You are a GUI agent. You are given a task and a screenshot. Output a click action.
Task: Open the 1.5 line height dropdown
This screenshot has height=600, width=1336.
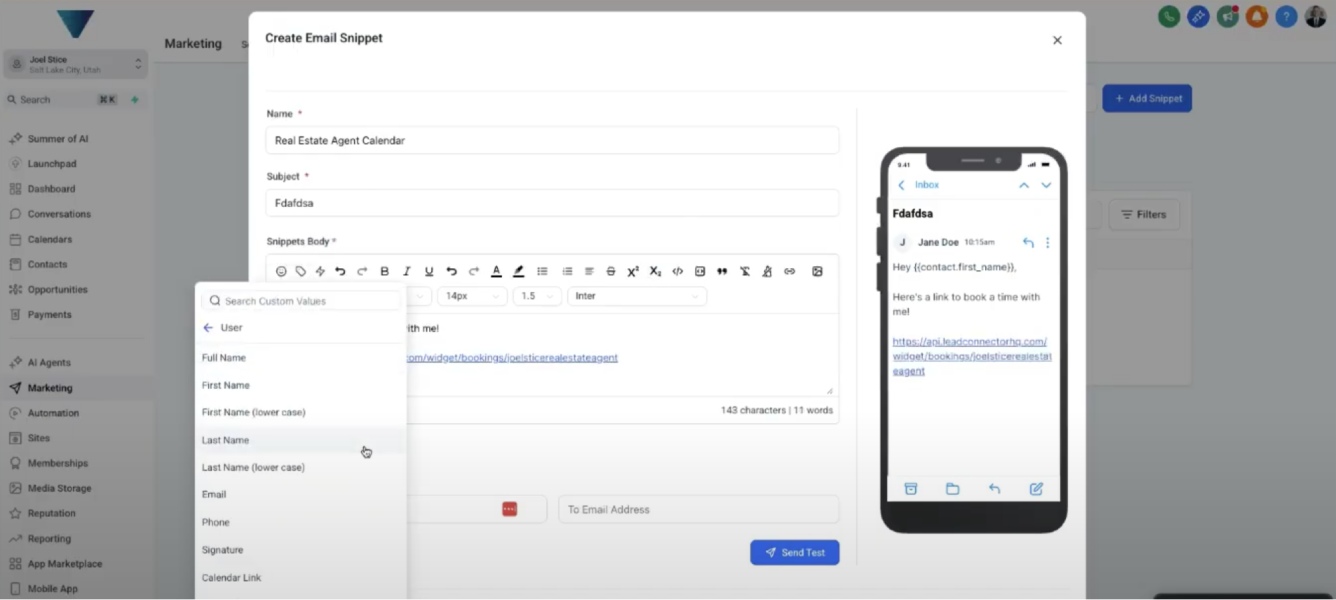click(x=536, y=296)
